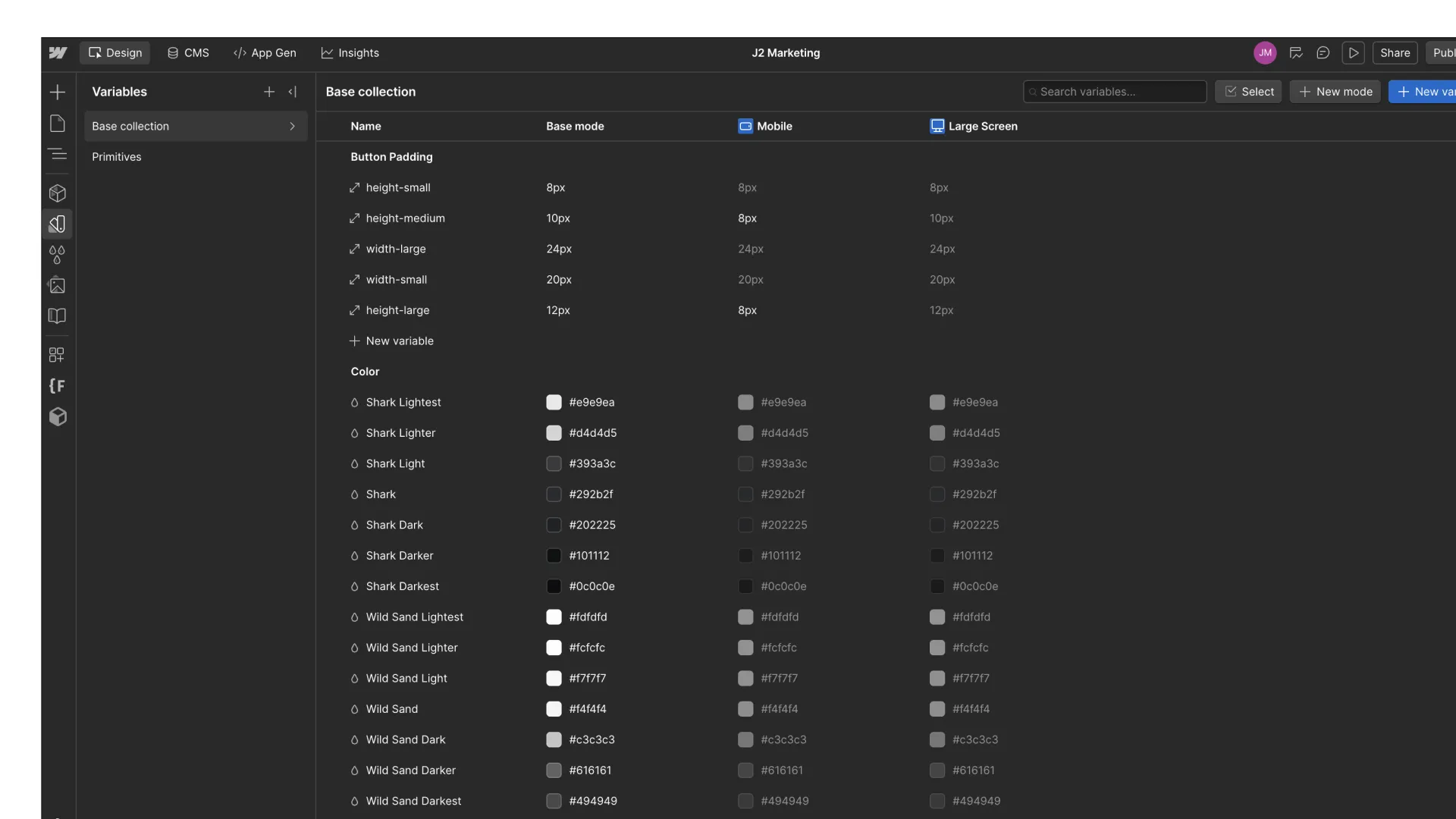This screenshot has height=819, width=1456.
Task: Open the Navigator panel icon
Action: pos(57,155)
